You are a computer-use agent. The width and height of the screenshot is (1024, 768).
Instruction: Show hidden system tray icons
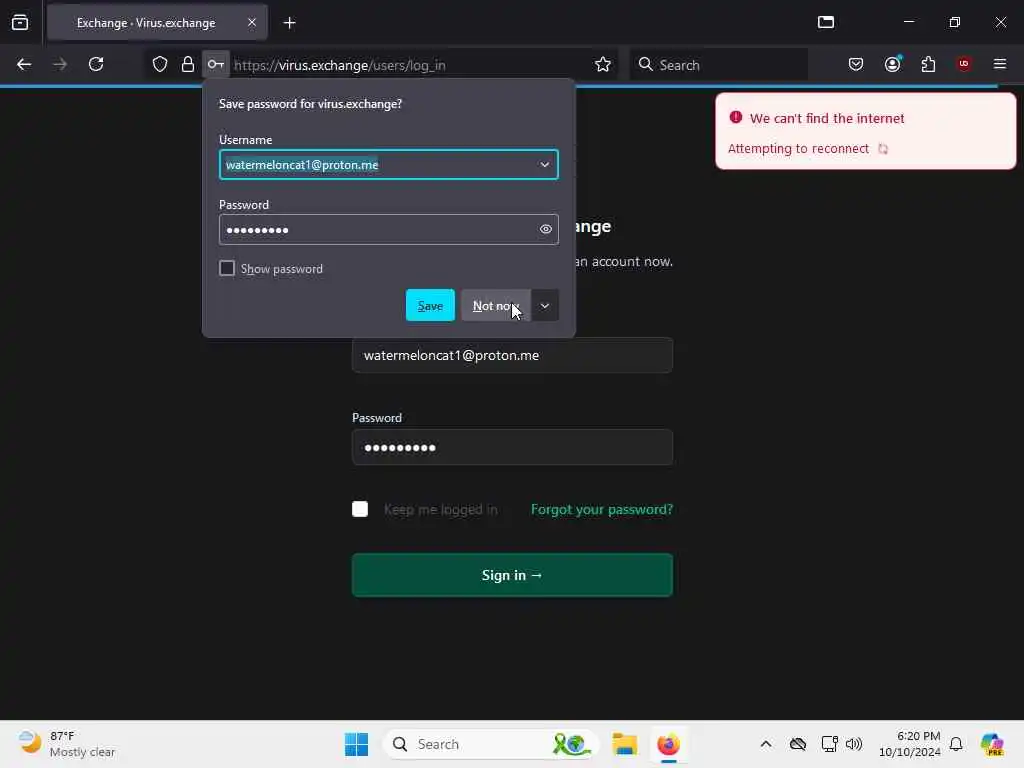click(765, 744)
